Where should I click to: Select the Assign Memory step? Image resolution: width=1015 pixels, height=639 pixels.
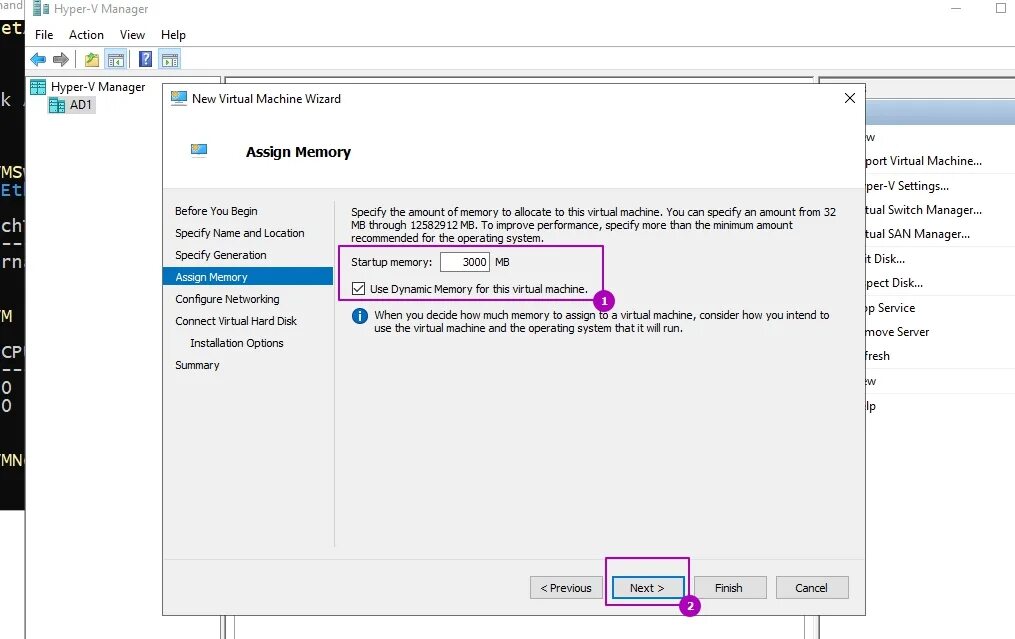click(x=248, y=276)
